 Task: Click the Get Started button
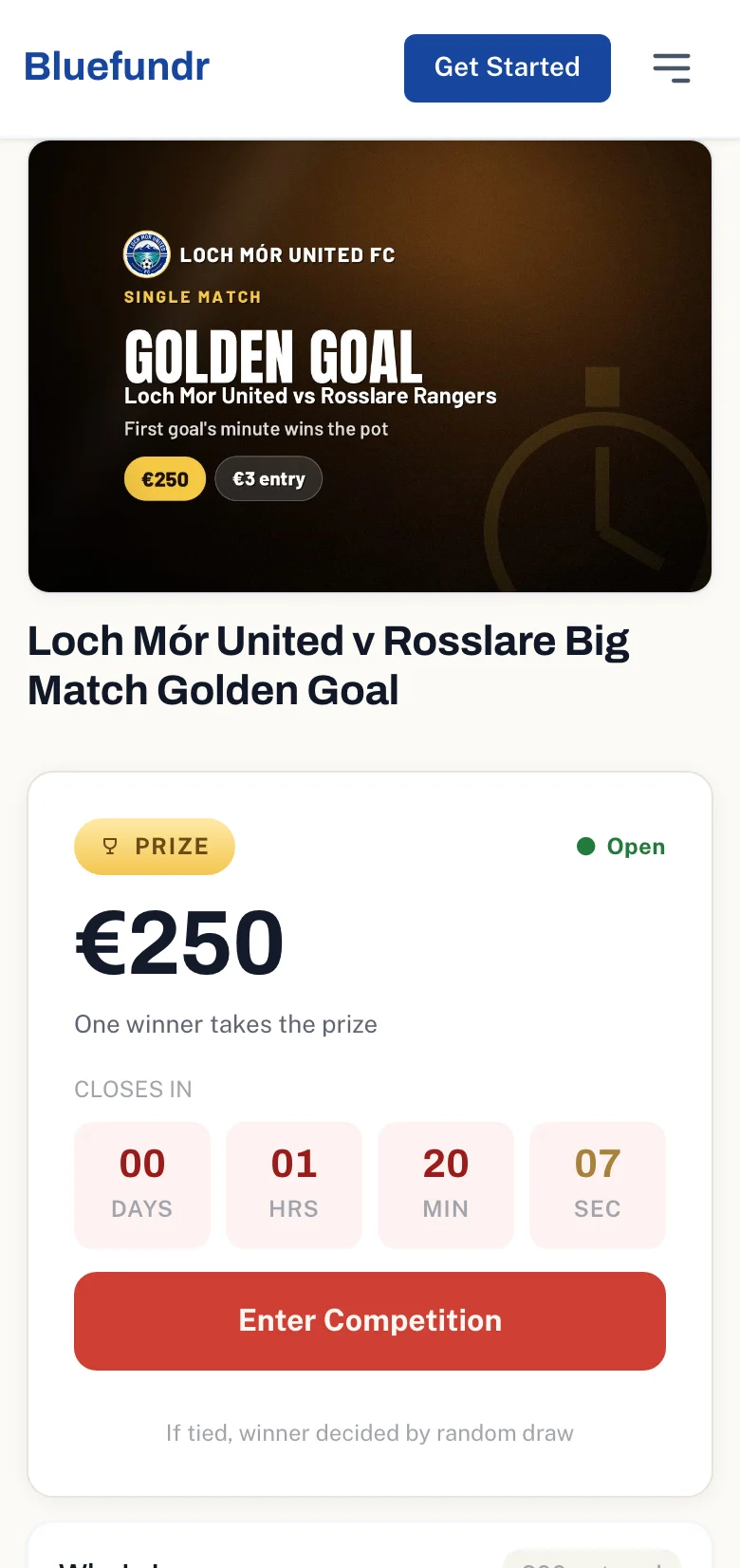[508, 68]
